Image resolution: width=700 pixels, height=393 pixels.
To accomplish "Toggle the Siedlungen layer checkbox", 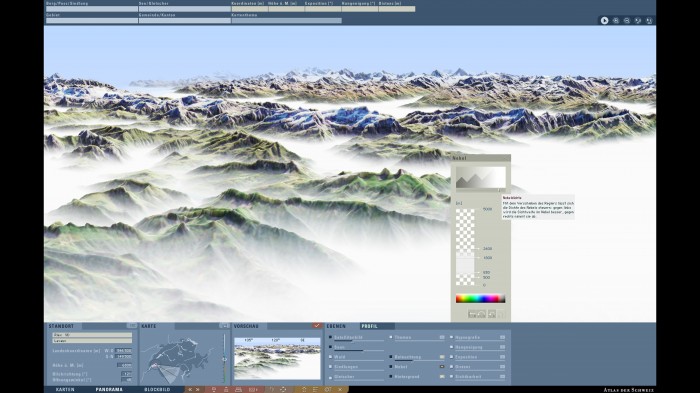I will pyautogui.click(x=330, y=367).
